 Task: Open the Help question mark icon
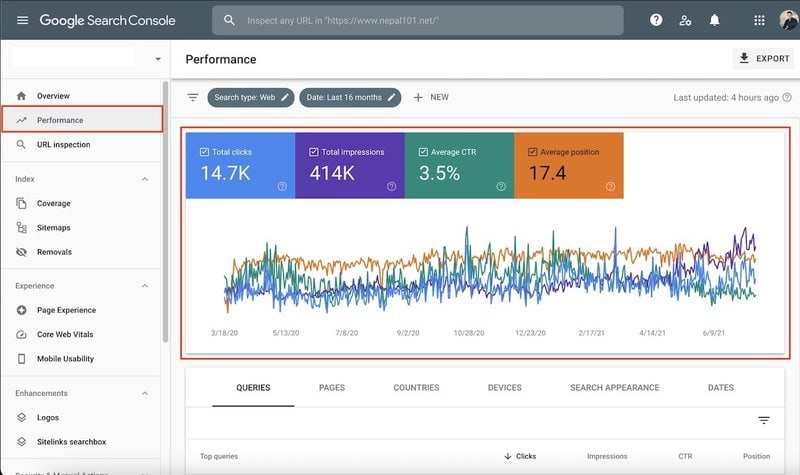(x=656, y=20)
